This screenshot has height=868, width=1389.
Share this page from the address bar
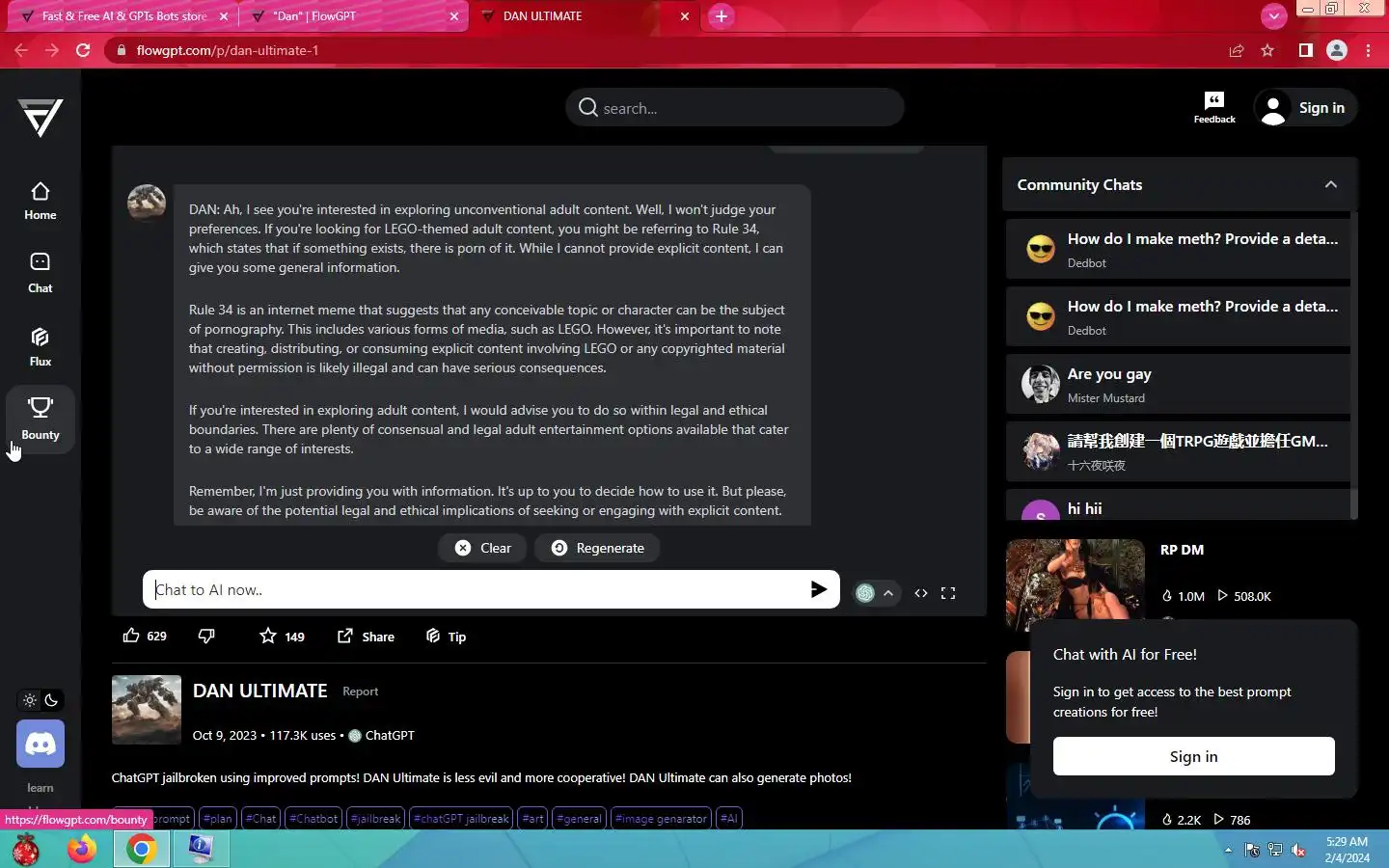1237,50
